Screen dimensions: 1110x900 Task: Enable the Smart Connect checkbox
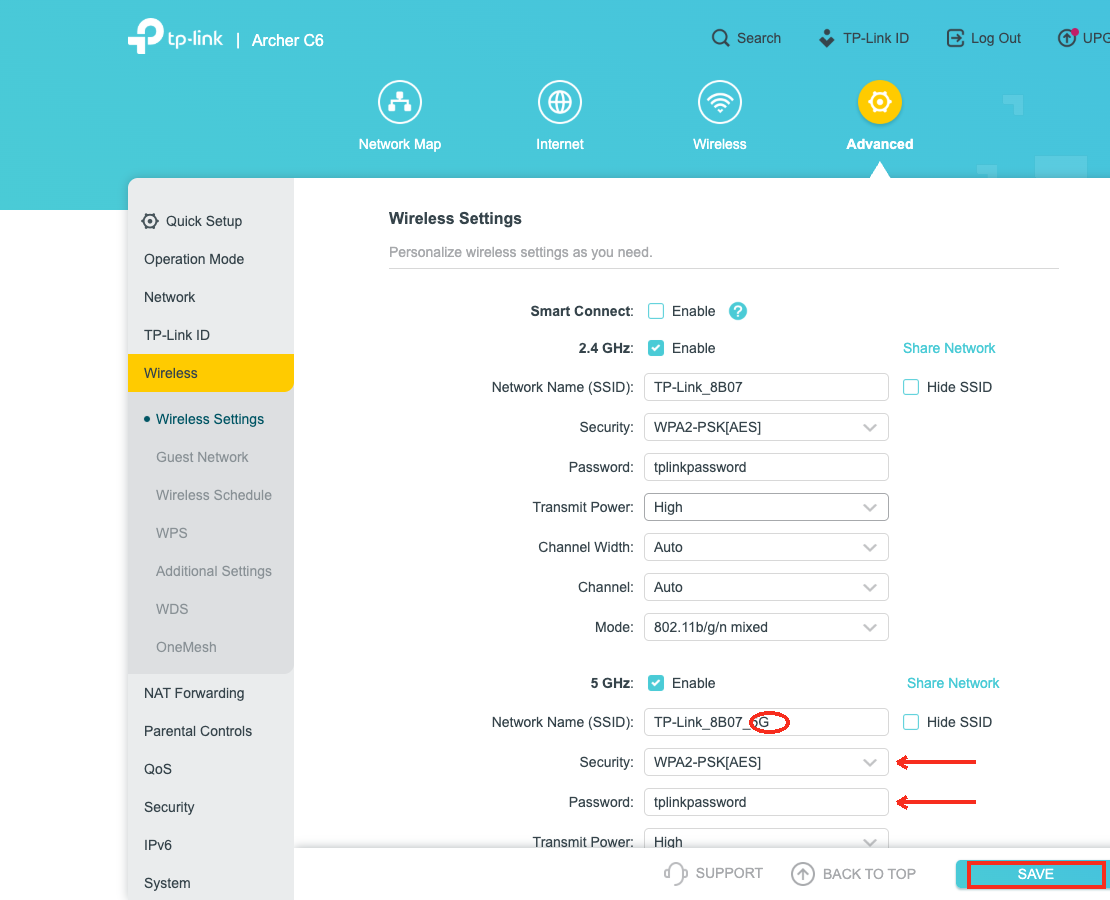(656, 311)
